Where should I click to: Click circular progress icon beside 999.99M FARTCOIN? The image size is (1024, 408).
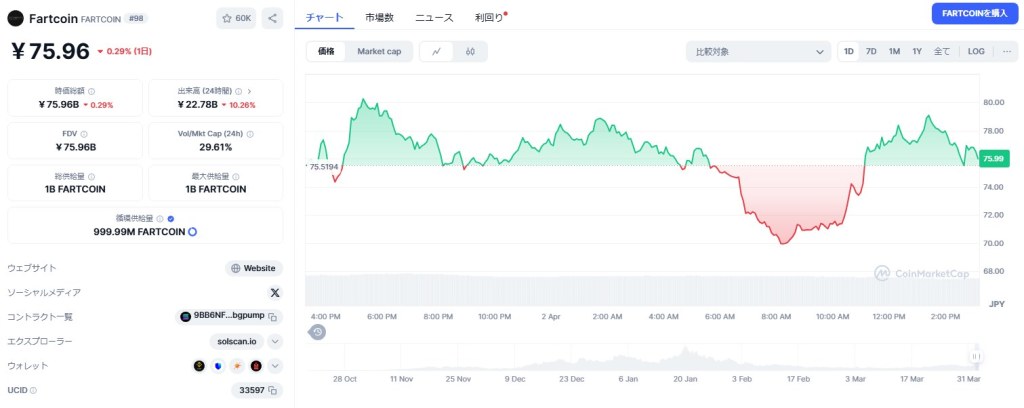point(193,232)
